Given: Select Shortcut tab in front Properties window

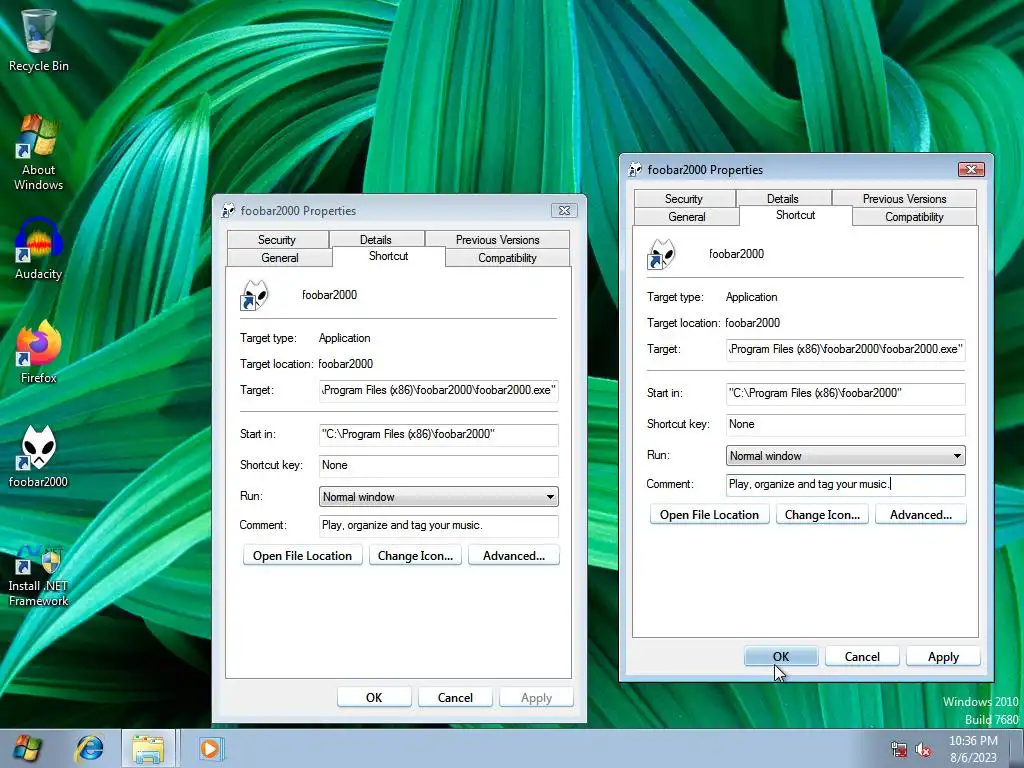Looking at the screenshot, I should (x=795, y=215).
